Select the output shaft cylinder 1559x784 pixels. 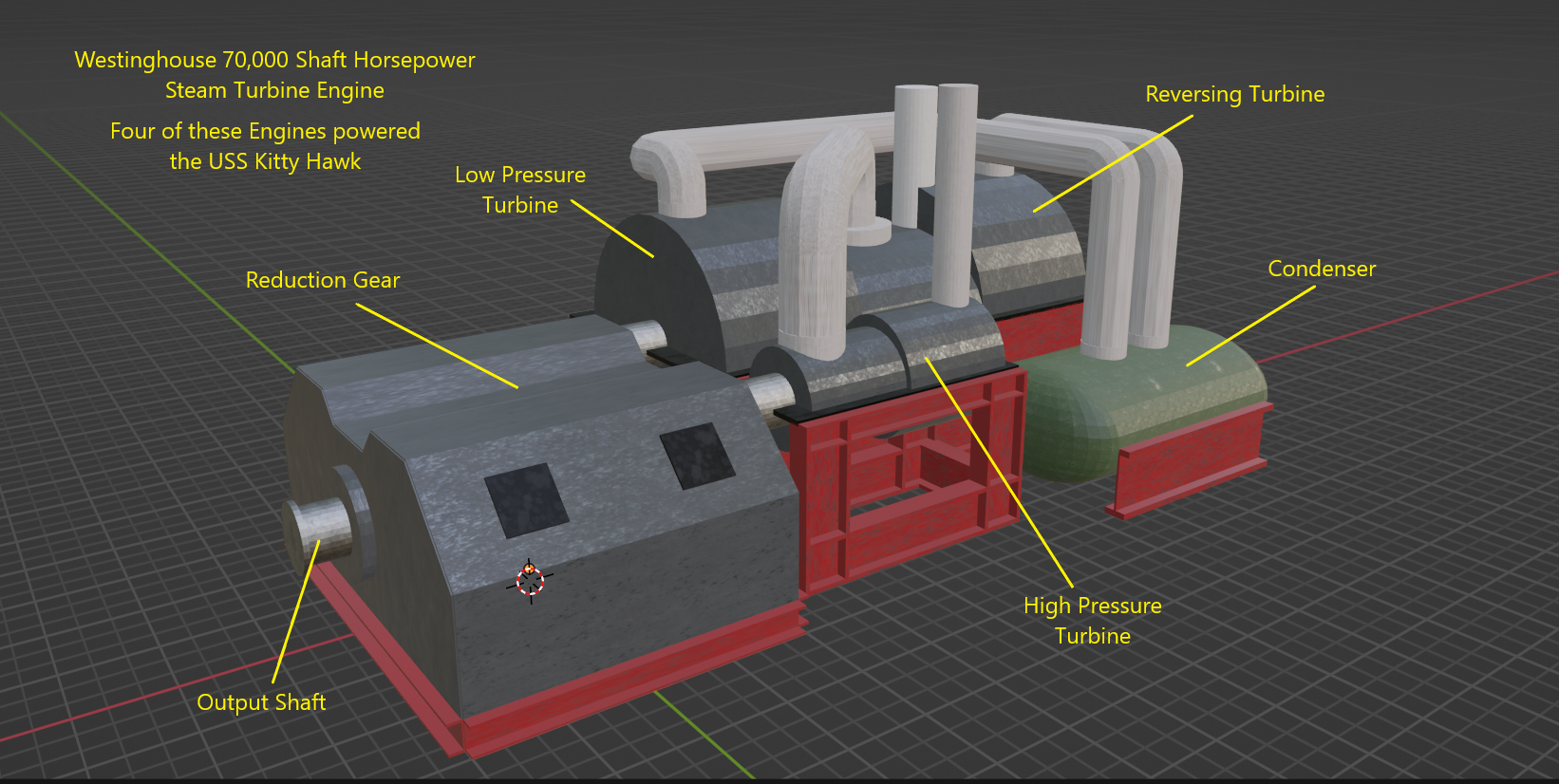320,532
